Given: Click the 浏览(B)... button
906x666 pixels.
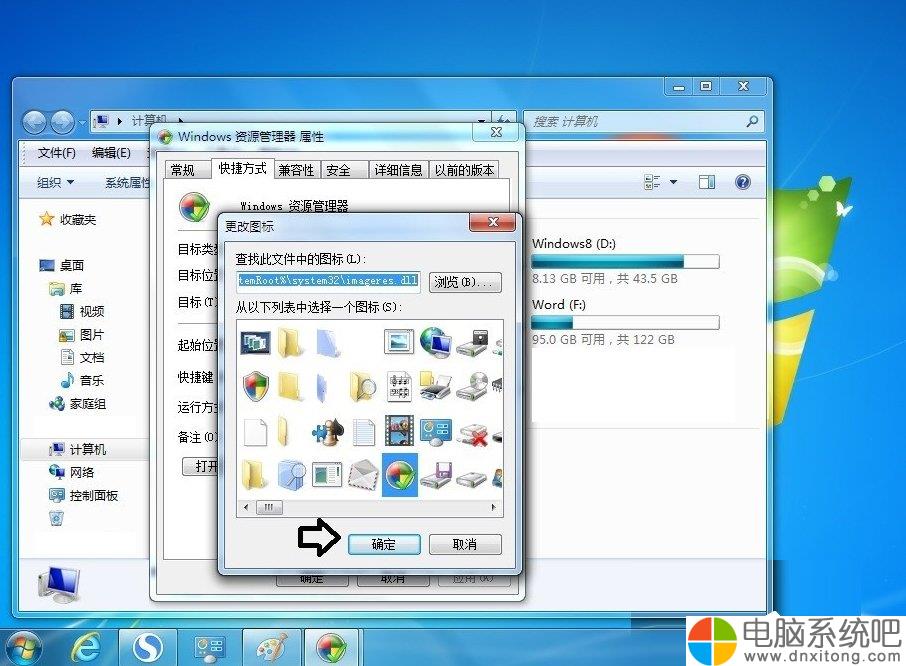Looking at the screenshot, I should (465, 282).
